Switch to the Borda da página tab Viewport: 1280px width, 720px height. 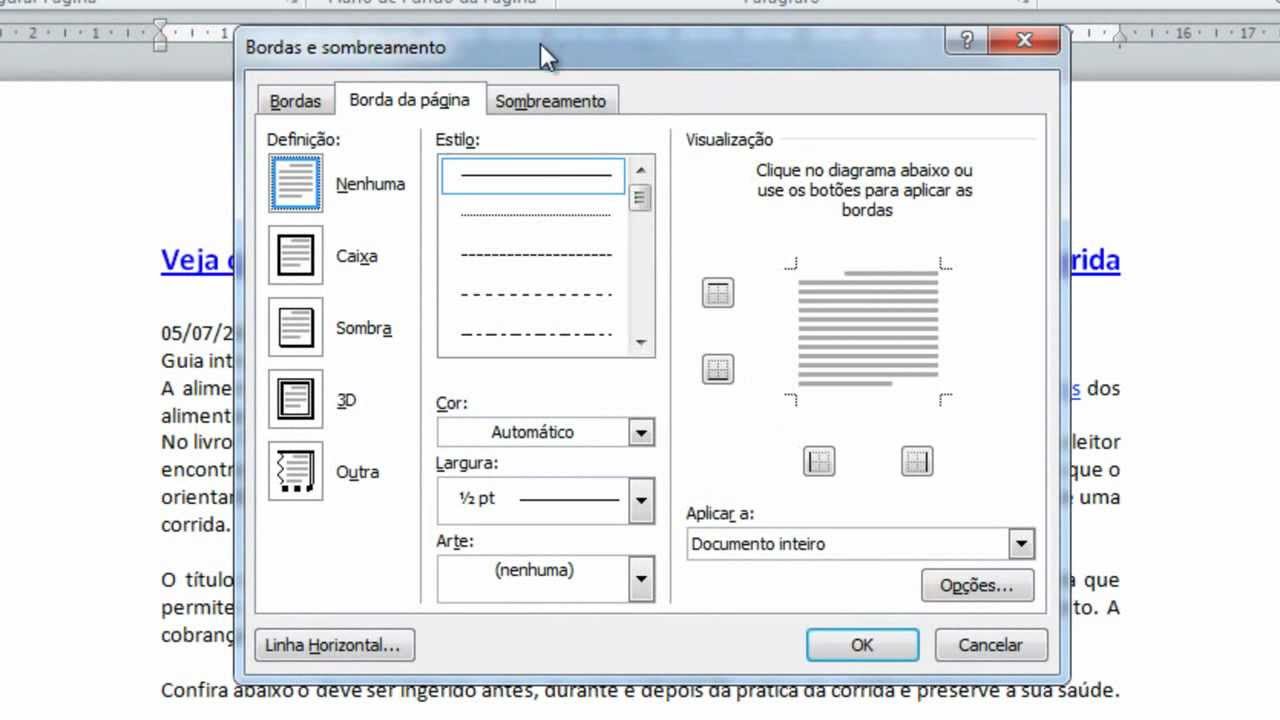pyautogui.click(x=409, y=99)
